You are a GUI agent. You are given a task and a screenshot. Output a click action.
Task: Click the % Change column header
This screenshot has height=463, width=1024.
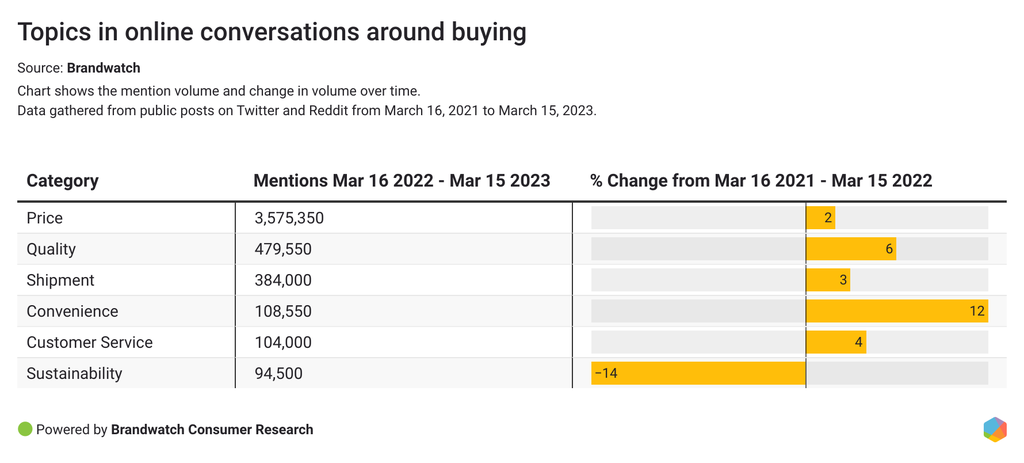pos(760,181)
